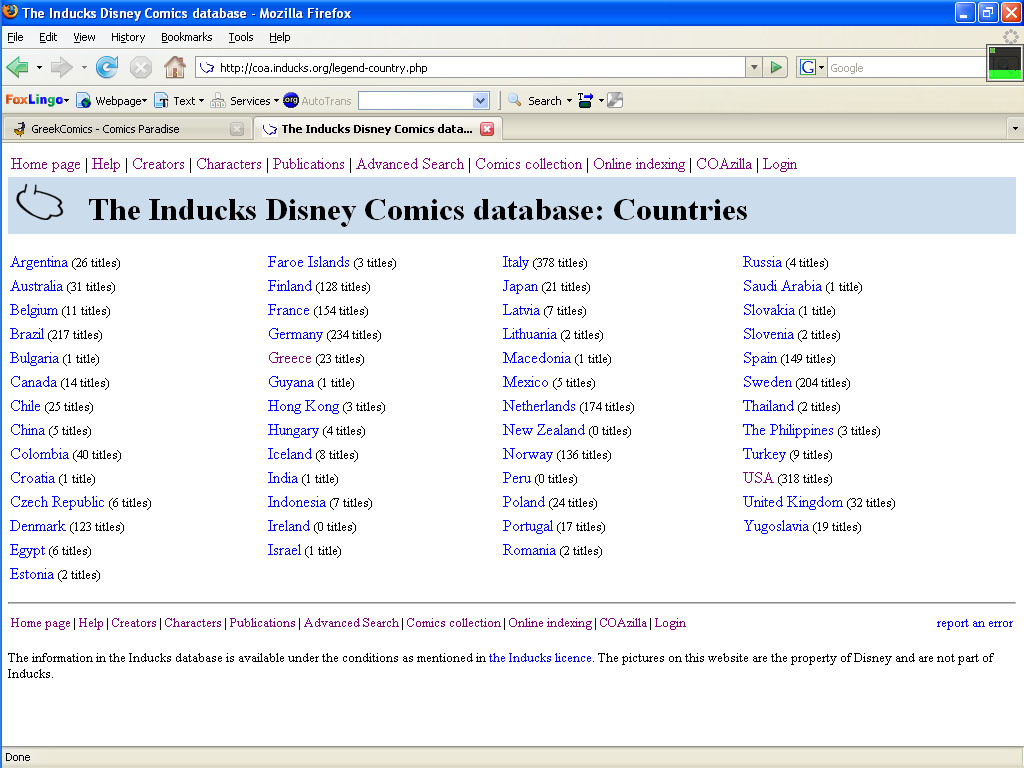Open the USA country link
Image resolution: width=1024 pixels, height=768 pixels.
pos(758,478)
